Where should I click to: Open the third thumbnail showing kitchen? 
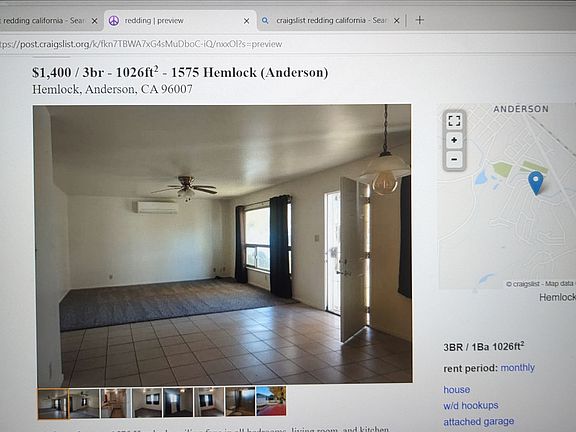115,403
